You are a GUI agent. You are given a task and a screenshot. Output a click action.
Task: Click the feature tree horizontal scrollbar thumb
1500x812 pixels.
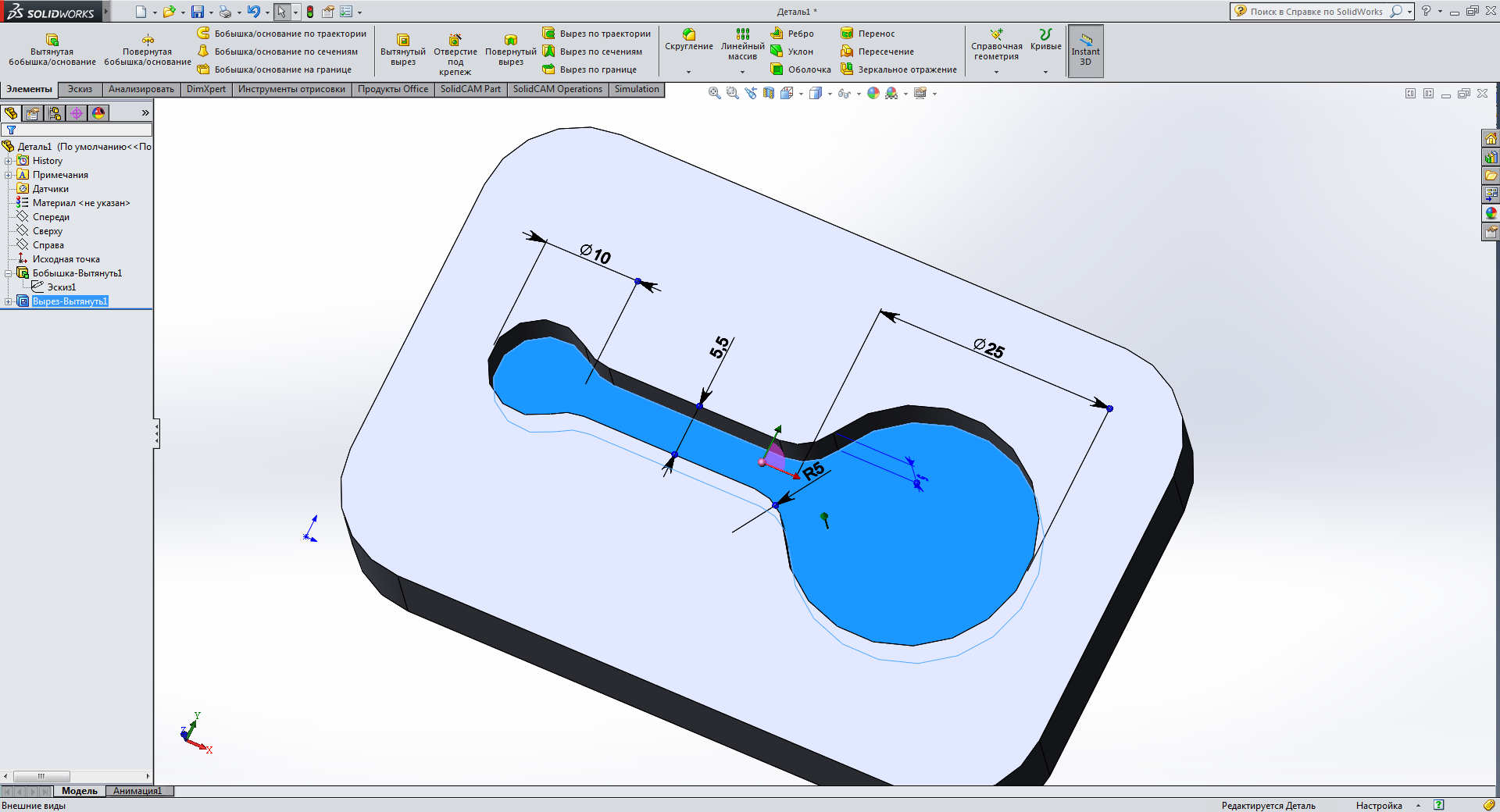[x=41, y=776]
